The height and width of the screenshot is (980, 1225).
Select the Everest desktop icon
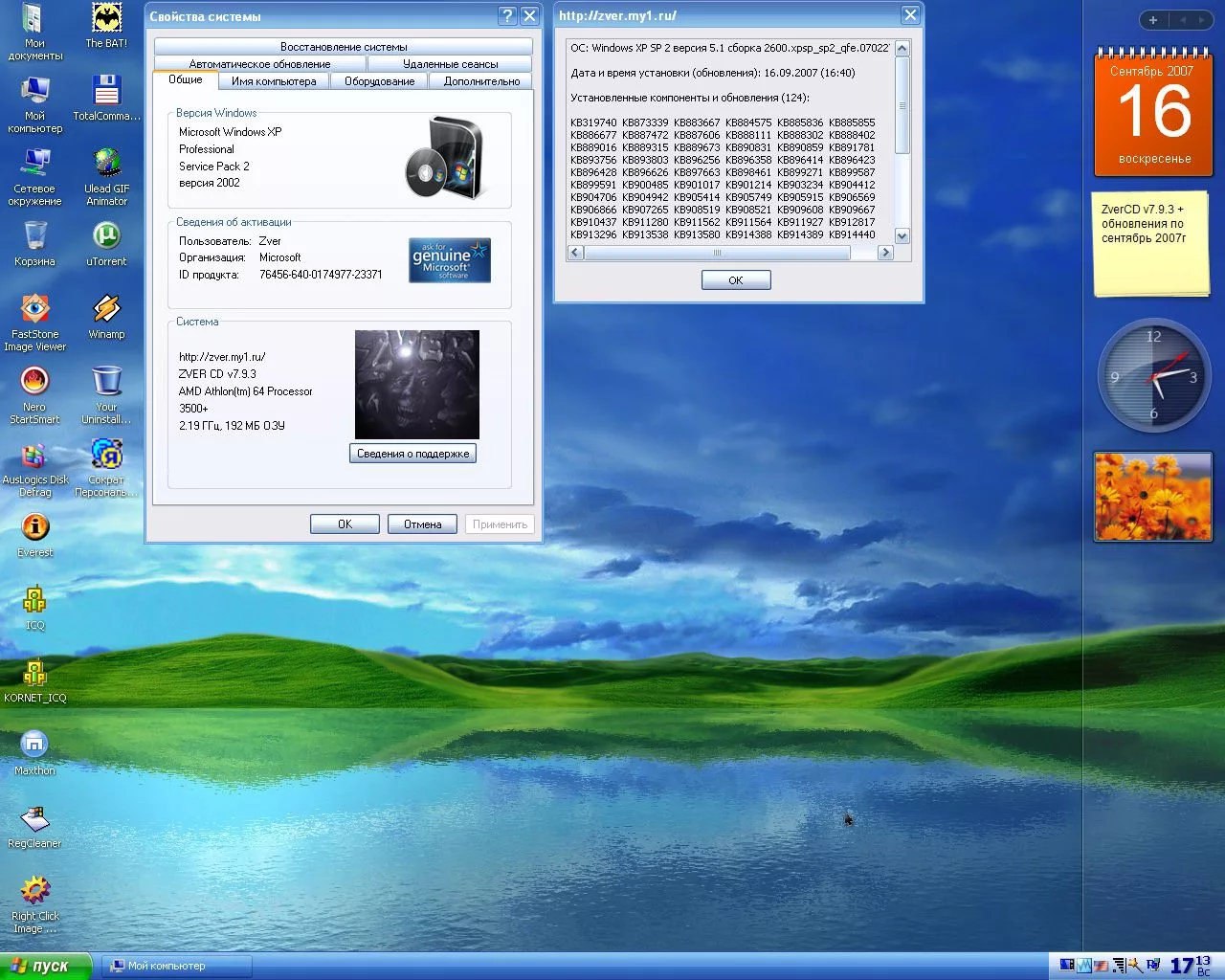[x=34, y=534]
